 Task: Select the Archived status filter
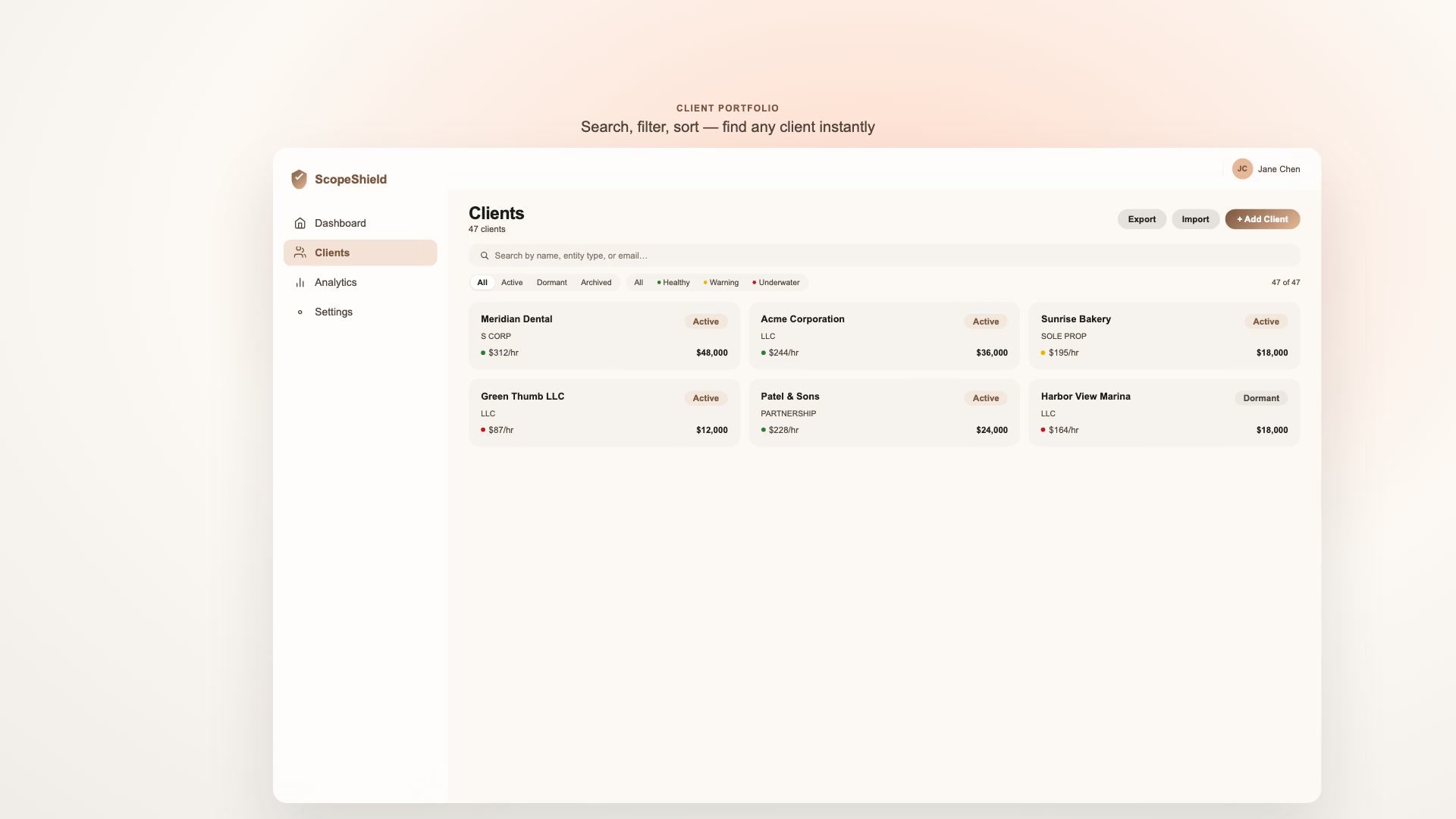point(595,283)
